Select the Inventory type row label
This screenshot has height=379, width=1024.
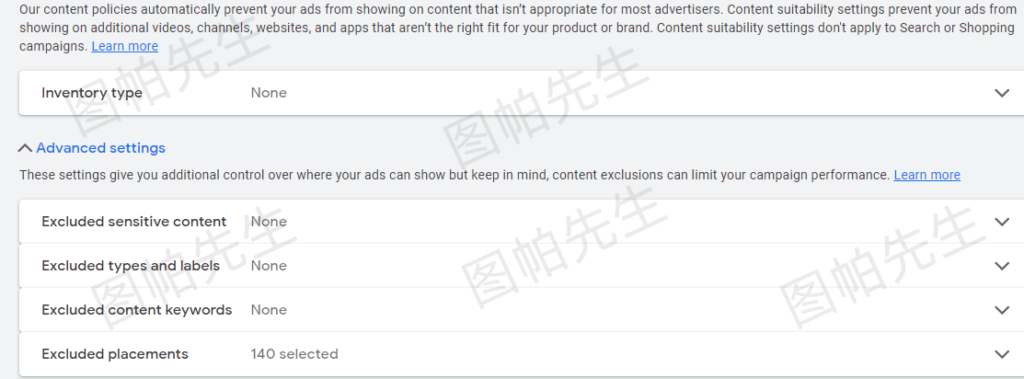(x=91, y=93)
